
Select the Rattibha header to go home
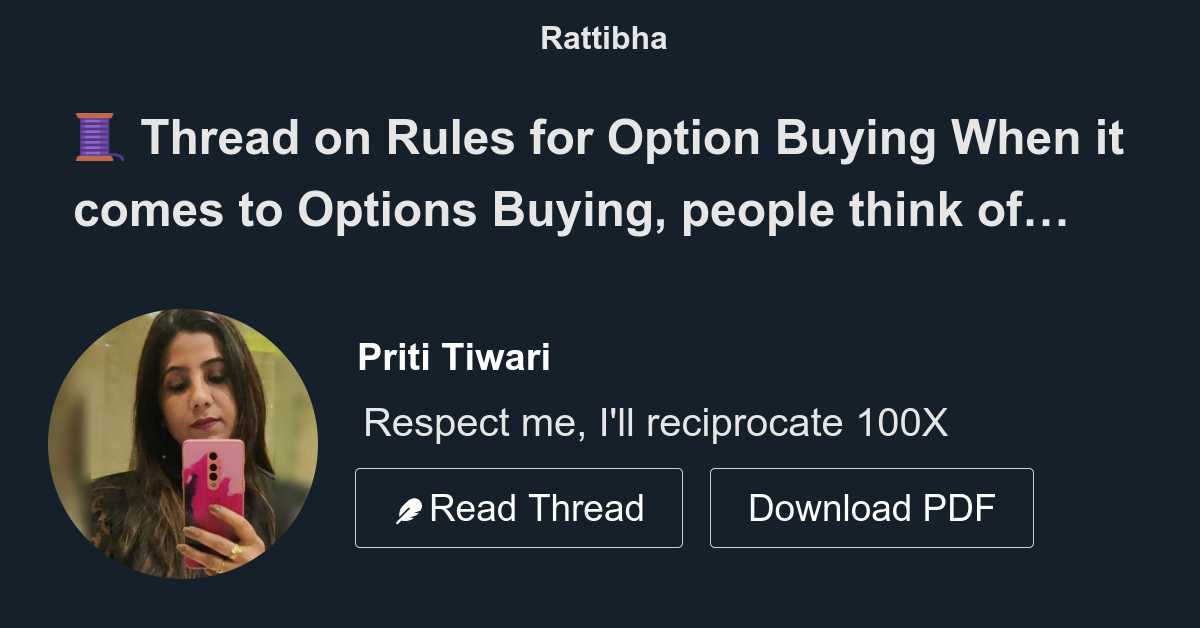tap(602, 38)
